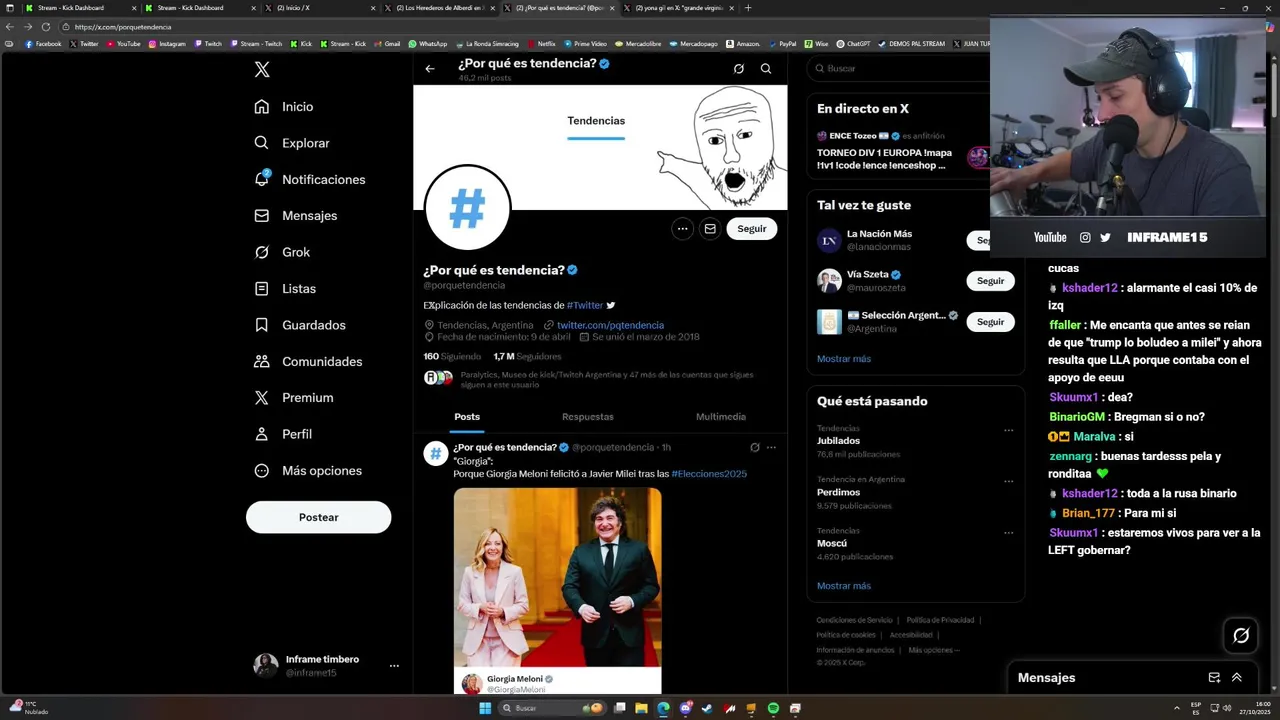Image resolution: width=1280 pixels, height=720 pixels.
Task: Open Listas in the sidebar
Action: coord(285,289)
